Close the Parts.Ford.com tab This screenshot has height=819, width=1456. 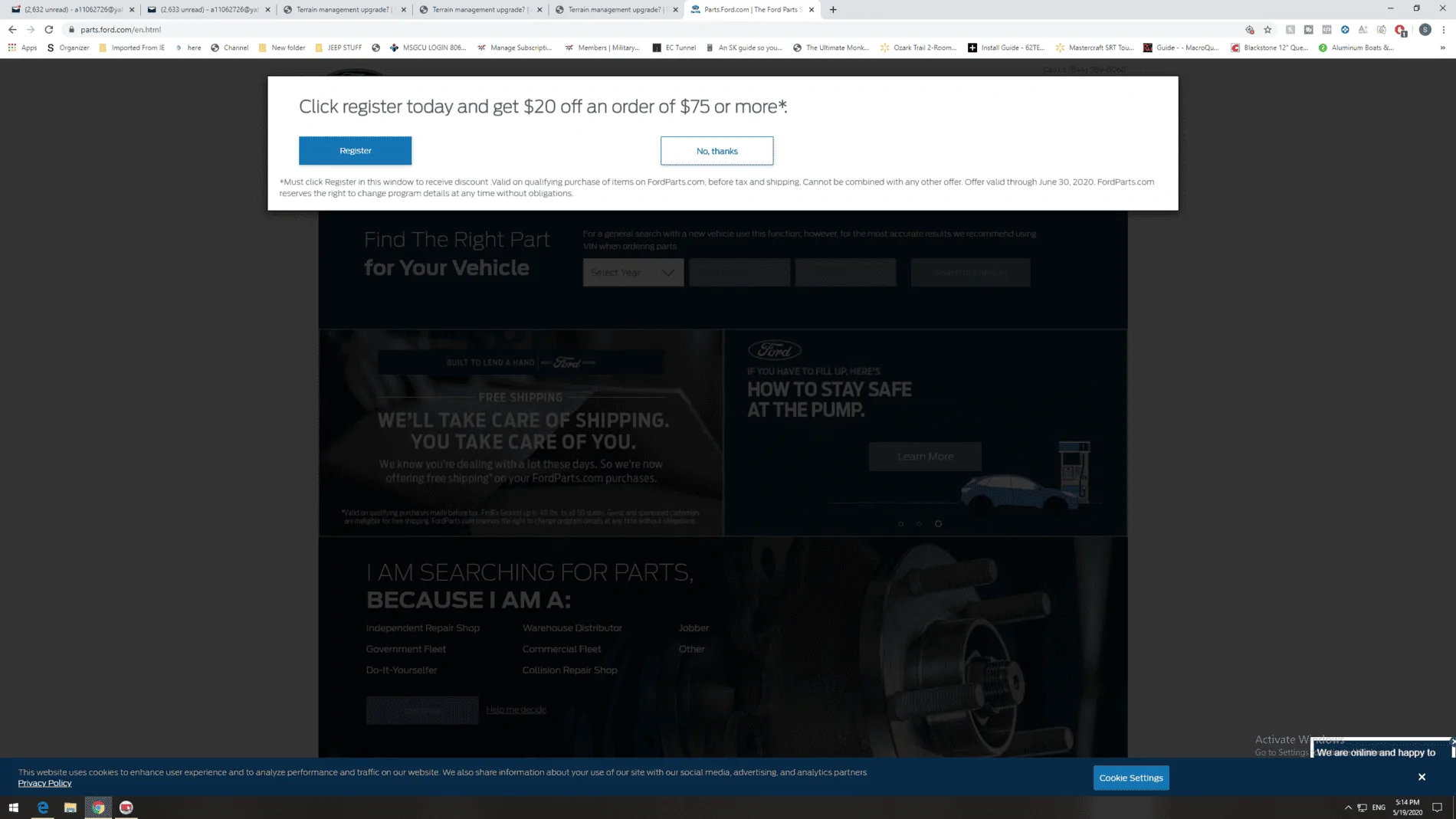click(x=812, y=10)
